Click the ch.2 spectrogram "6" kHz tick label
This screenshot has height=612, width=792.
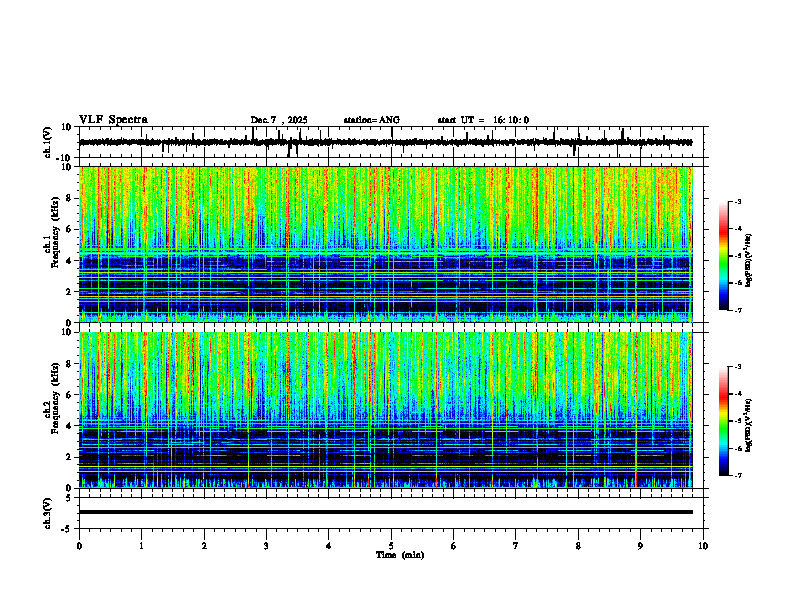(x=69, y=395)
